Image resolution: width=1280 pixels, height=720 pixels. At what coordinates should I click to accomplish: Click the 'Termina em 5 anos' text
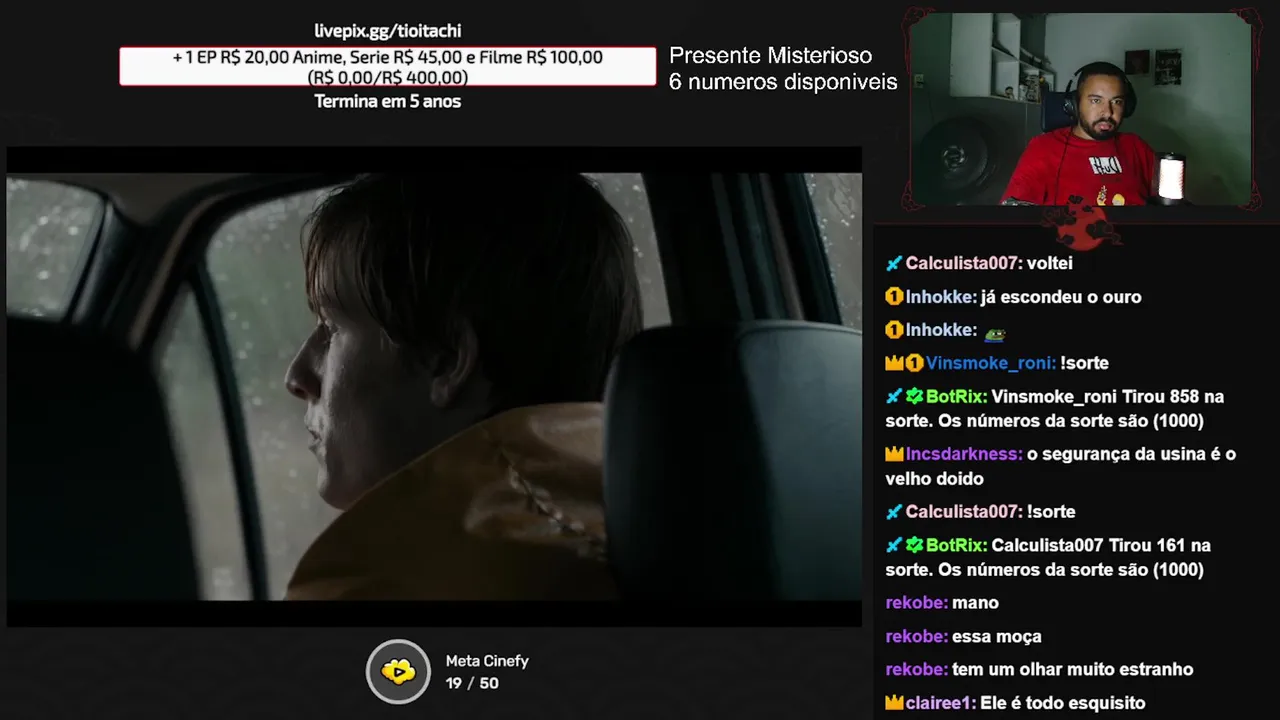coord(388,101)
